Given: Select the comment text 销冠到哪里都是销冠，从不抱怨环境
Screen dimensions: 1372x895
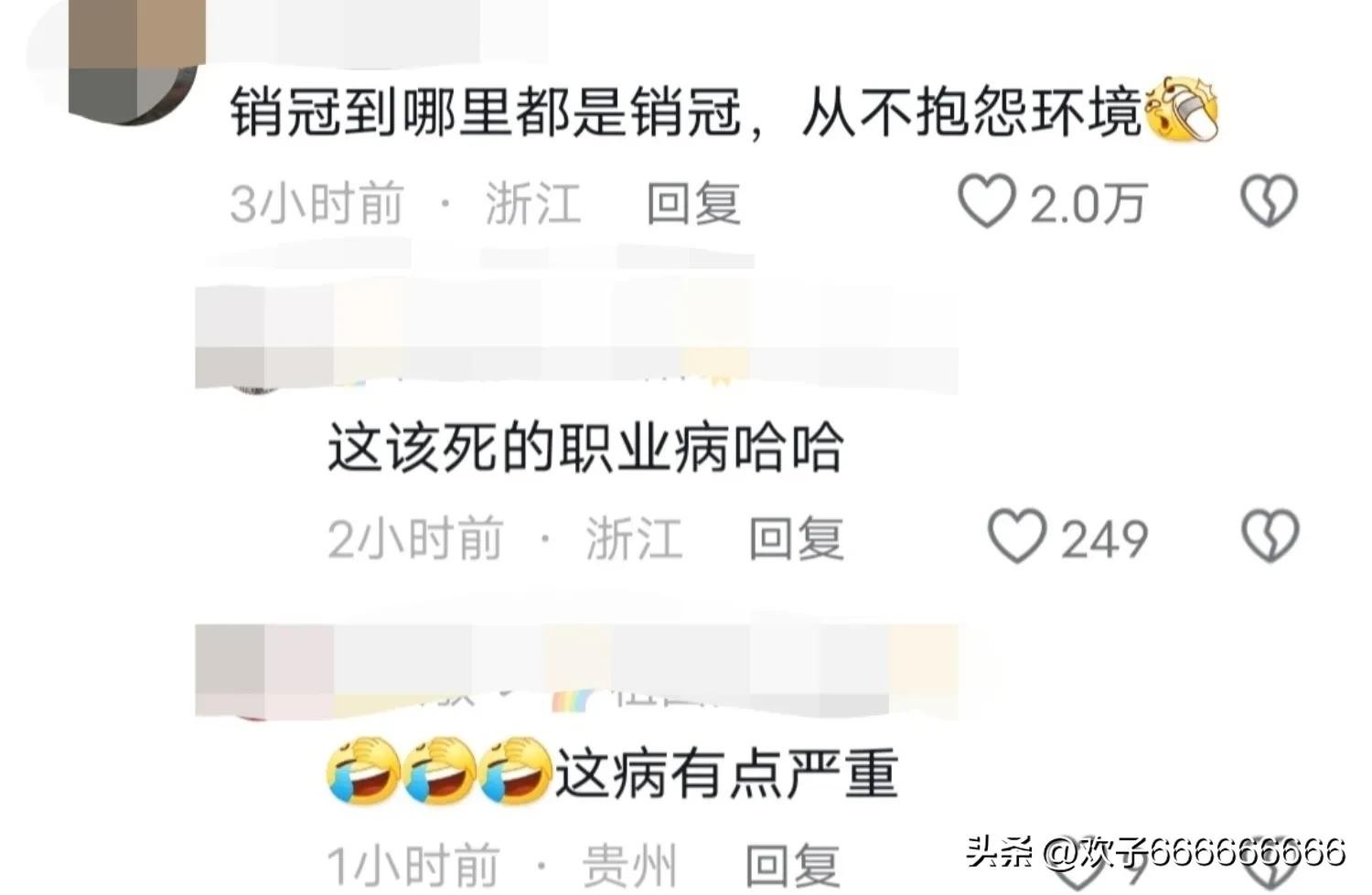Looking at the screenshot, I should point(686,112).
